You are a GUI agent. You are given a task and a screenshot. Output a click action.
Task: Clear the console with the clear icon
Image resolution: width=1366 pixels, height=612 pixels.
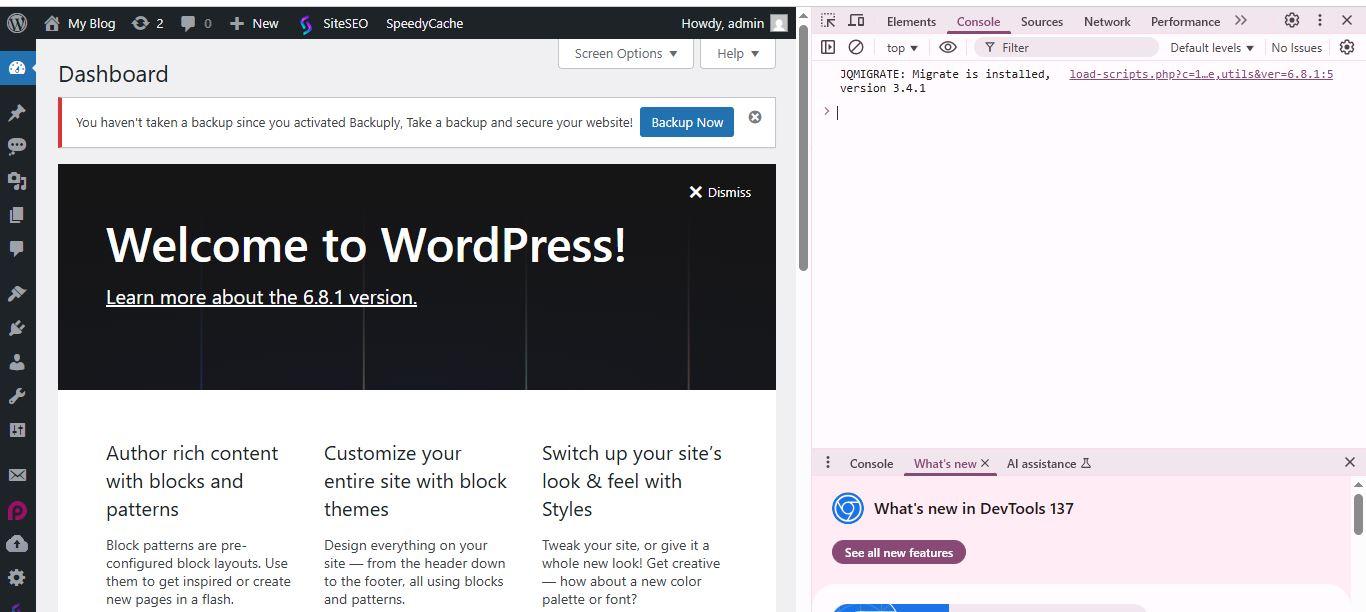click(856, 47)
